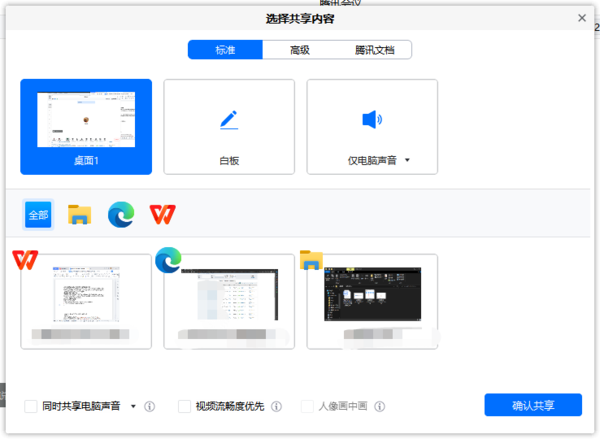Show info for 同时共享电脑声音
The height and width of the screenshot is (439, 600).
pyautogui.click(x=150, y=406)
